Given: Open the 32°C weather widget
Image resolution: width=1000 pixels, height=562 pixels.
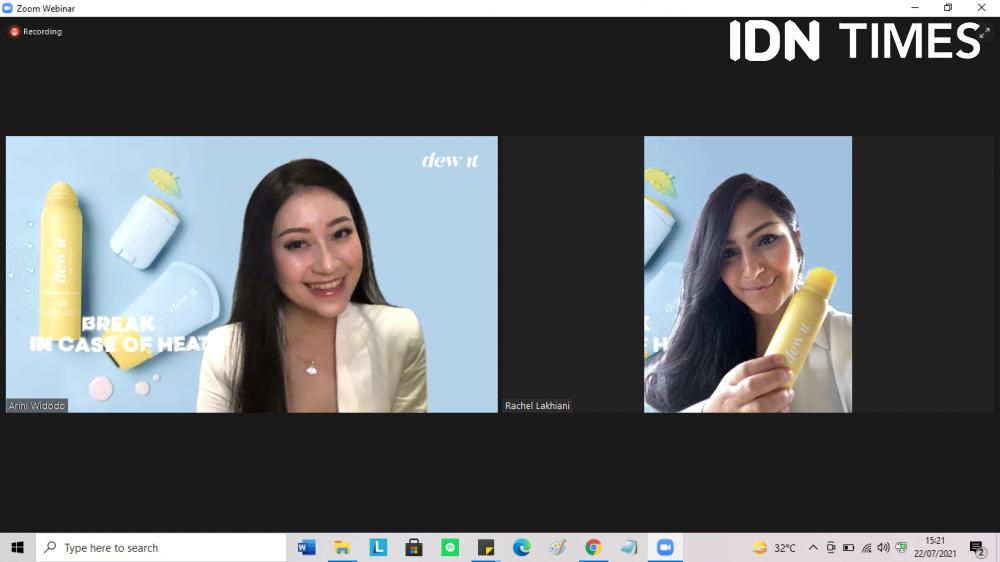Looking at the screenshot, I should click(774, 548).
